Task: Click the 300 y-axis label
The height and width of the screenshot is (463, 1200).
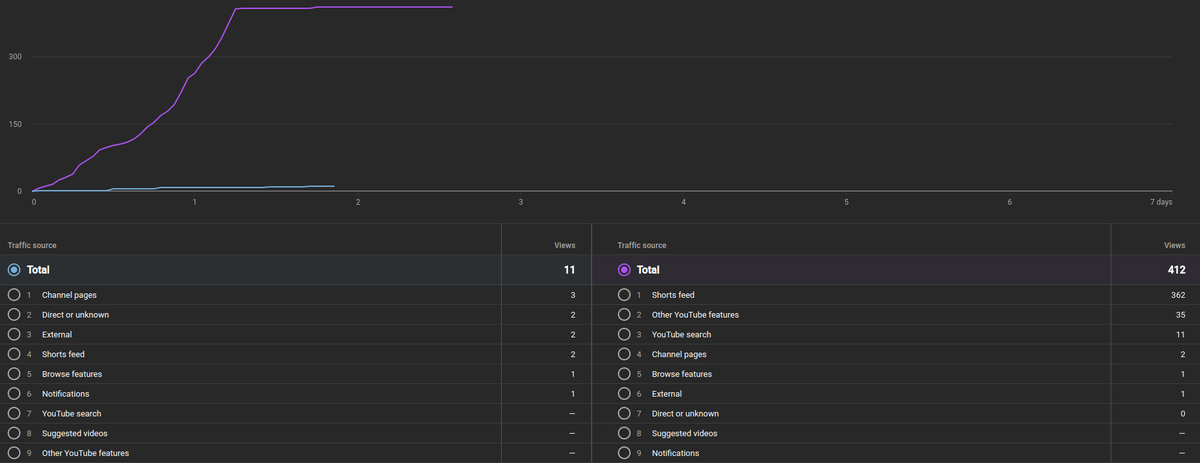Action: point(15,57)
